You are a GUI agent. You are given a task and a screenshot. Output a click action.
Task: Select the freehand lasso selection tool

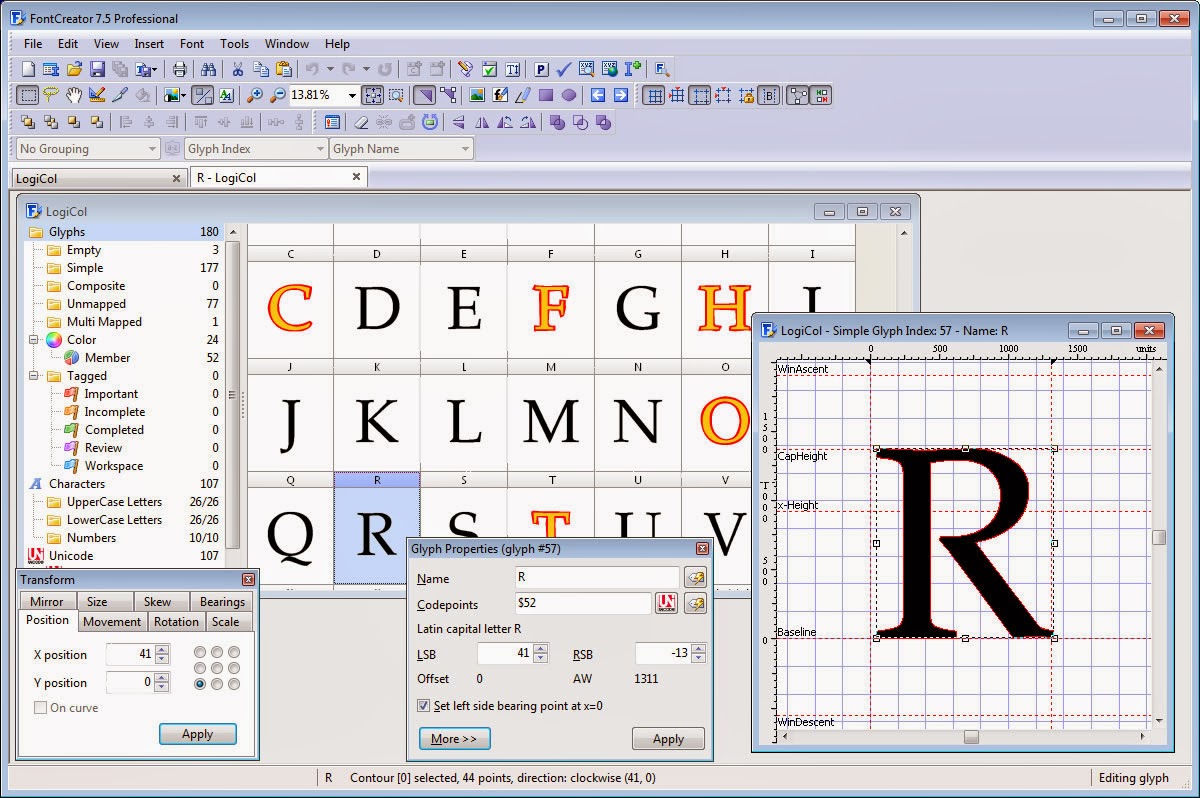coord(50,95)
